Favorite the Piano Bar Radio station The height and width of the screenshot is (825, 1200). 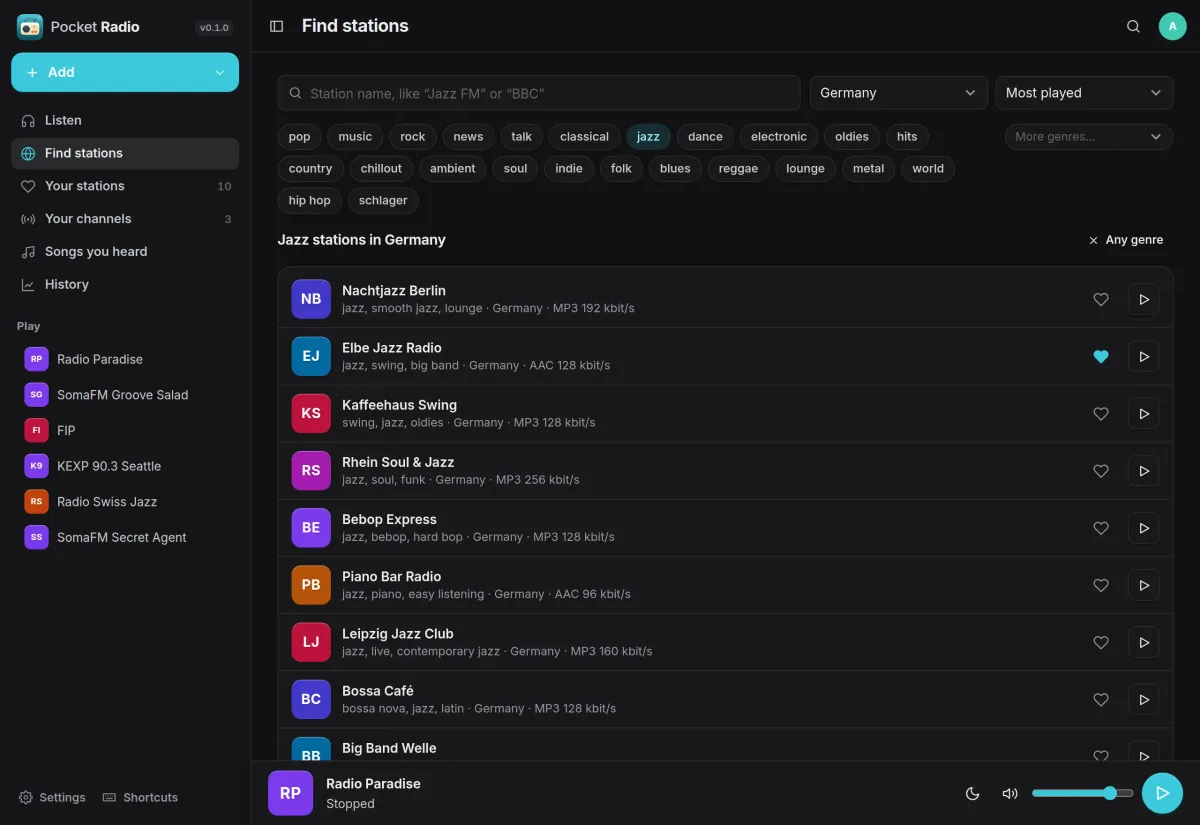1101,585
